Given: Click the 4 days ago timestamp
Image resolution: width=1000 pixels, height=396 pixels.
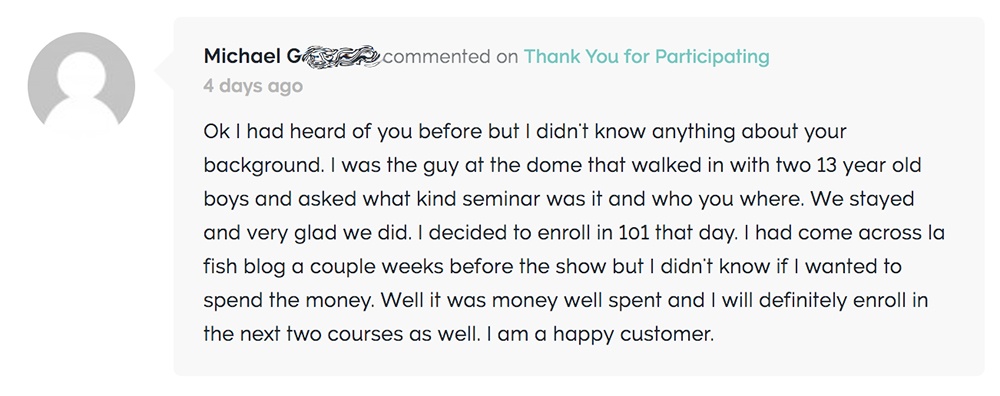Looking at the screenshot, I should coord(253,86).
